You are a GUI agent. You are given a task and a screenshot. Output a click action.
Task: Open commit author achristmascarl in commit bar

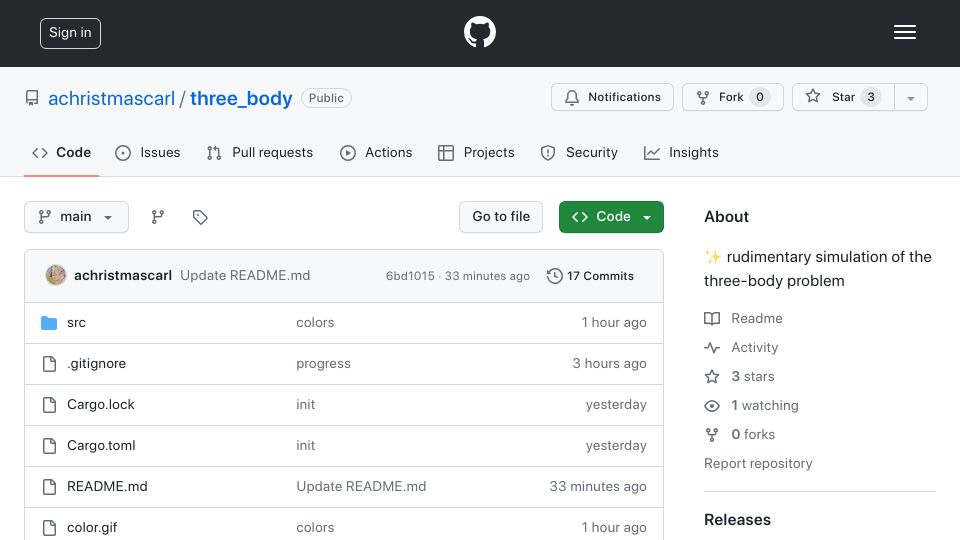pyautogui.click(x=123, y=276)
